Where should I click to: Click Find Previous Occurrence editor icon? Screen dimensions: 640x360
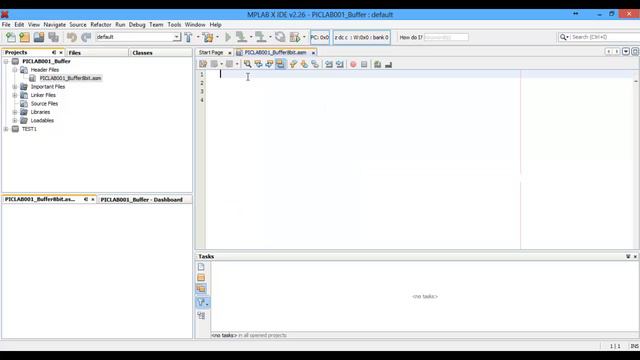258,64
